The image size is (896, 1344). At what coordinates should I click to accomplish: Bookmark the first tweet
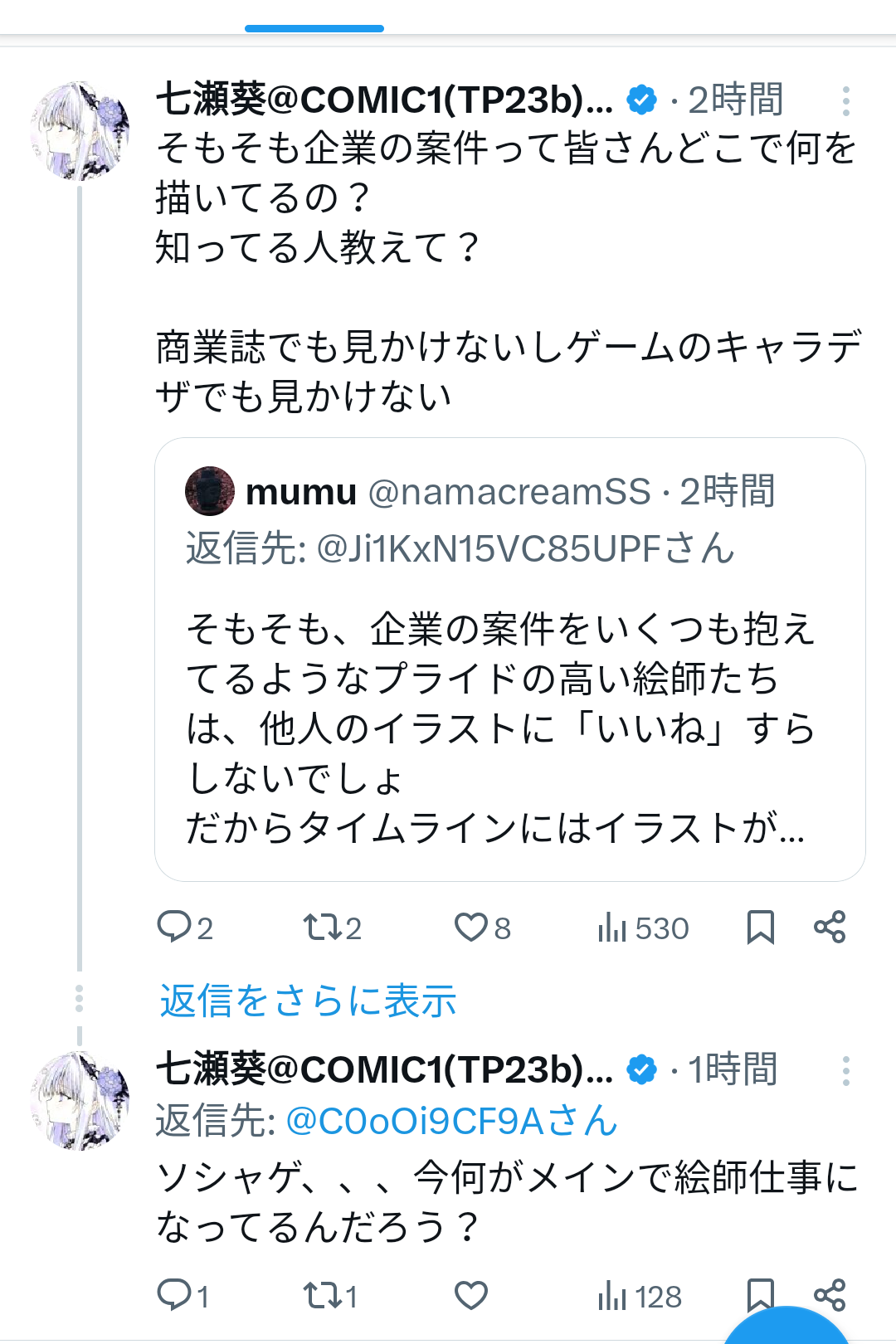[x=760, y=927]
